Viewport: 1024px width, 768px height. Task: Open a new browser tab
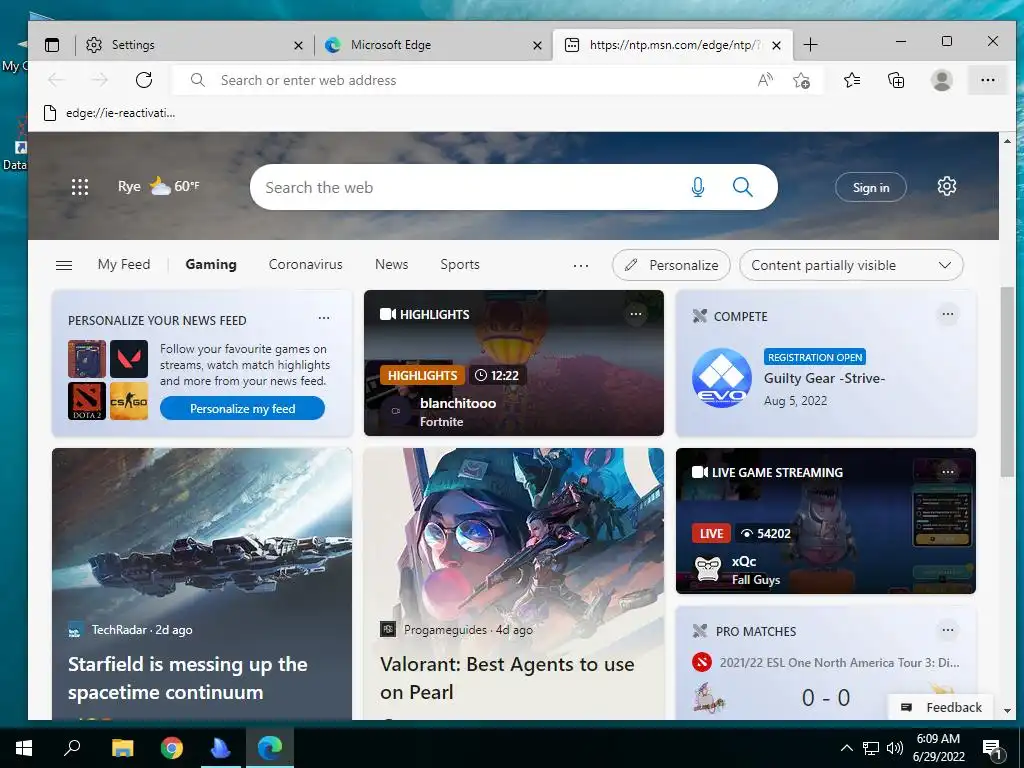810,44
